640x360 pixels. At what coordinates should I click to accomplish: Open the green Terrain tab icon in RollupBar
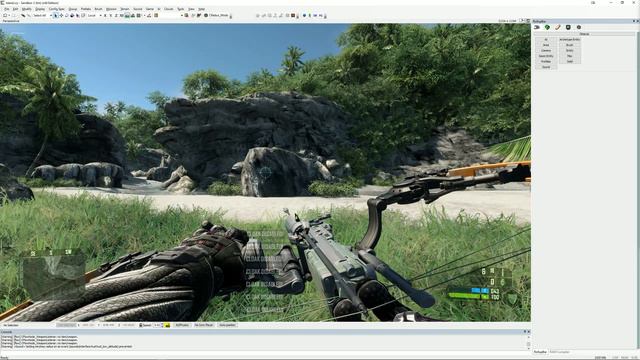[547, 27]
